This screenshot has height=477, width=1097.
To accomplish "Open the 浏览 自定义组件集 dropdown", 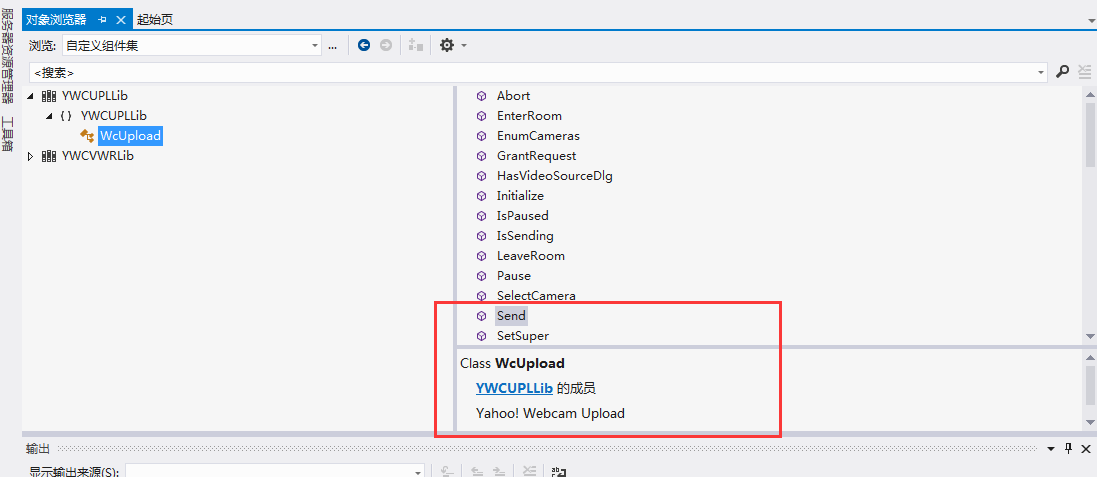I will [315, 45].
